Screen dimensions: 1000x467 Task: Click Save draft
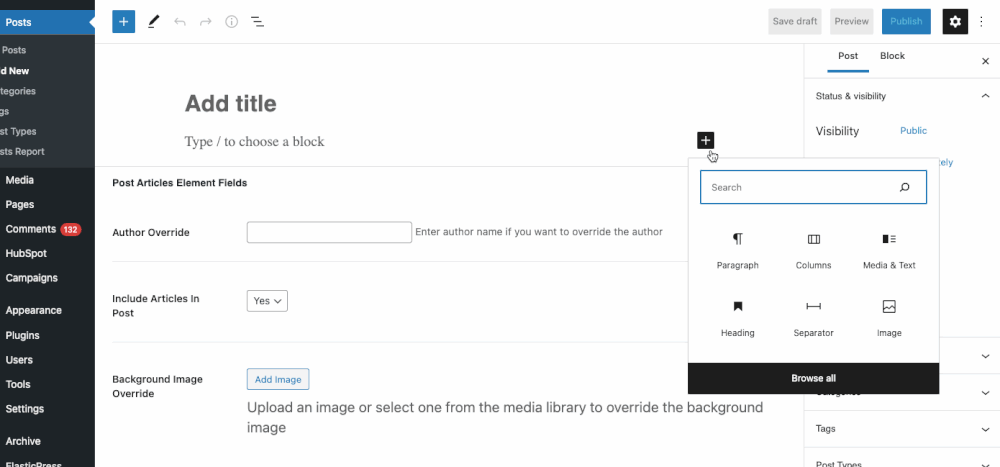click(x=795, y=22)
